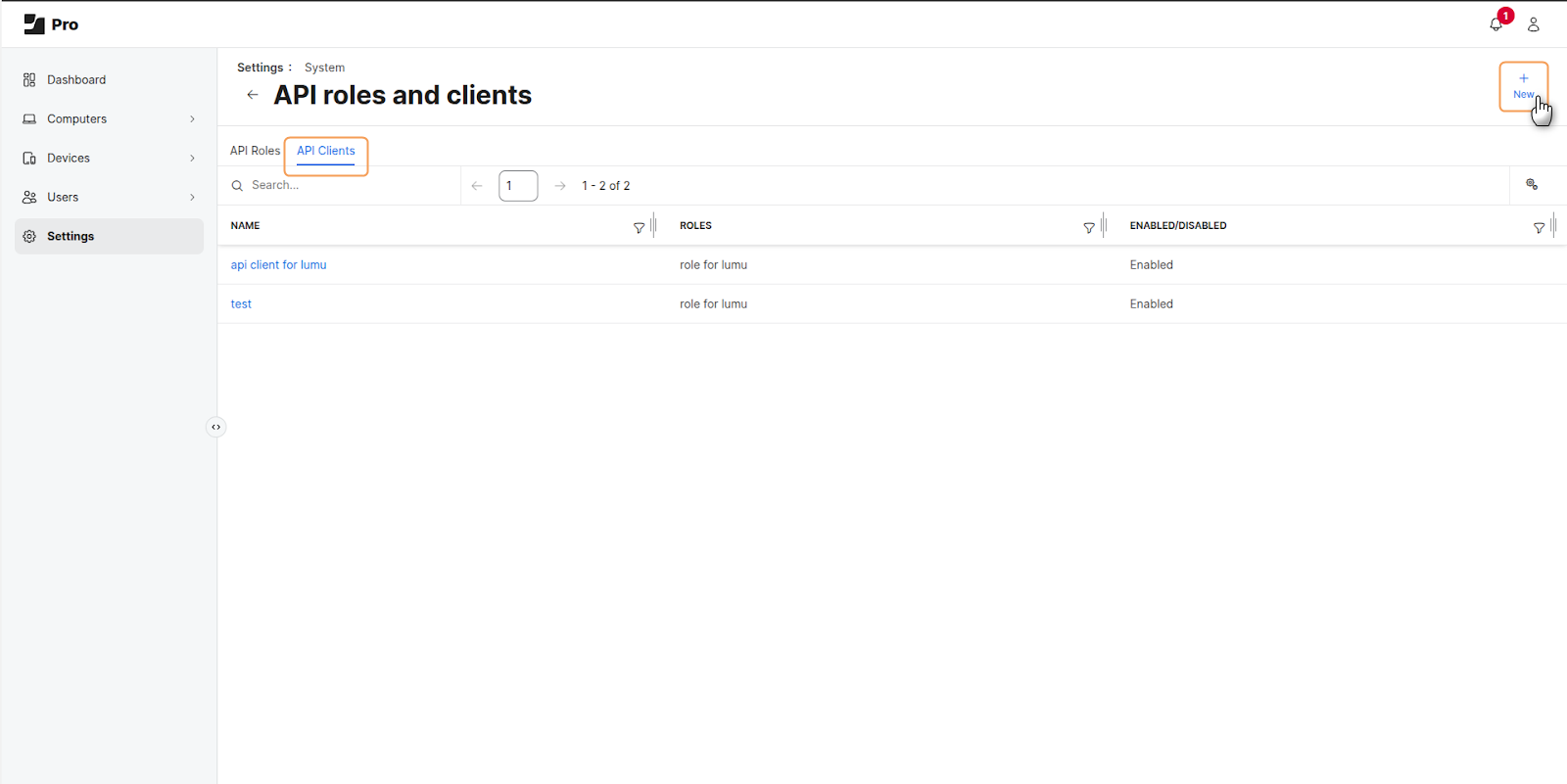The width and height of the screenshot is (1567, 784).
Task: Select the API Clients tab
Action: pos(326,151)
